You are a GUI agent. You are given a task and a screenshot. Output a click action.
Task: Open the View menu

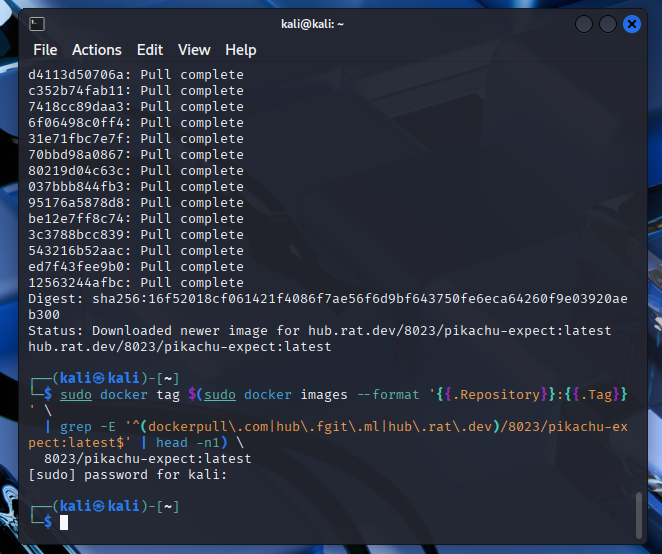click(x=194, y=50)
